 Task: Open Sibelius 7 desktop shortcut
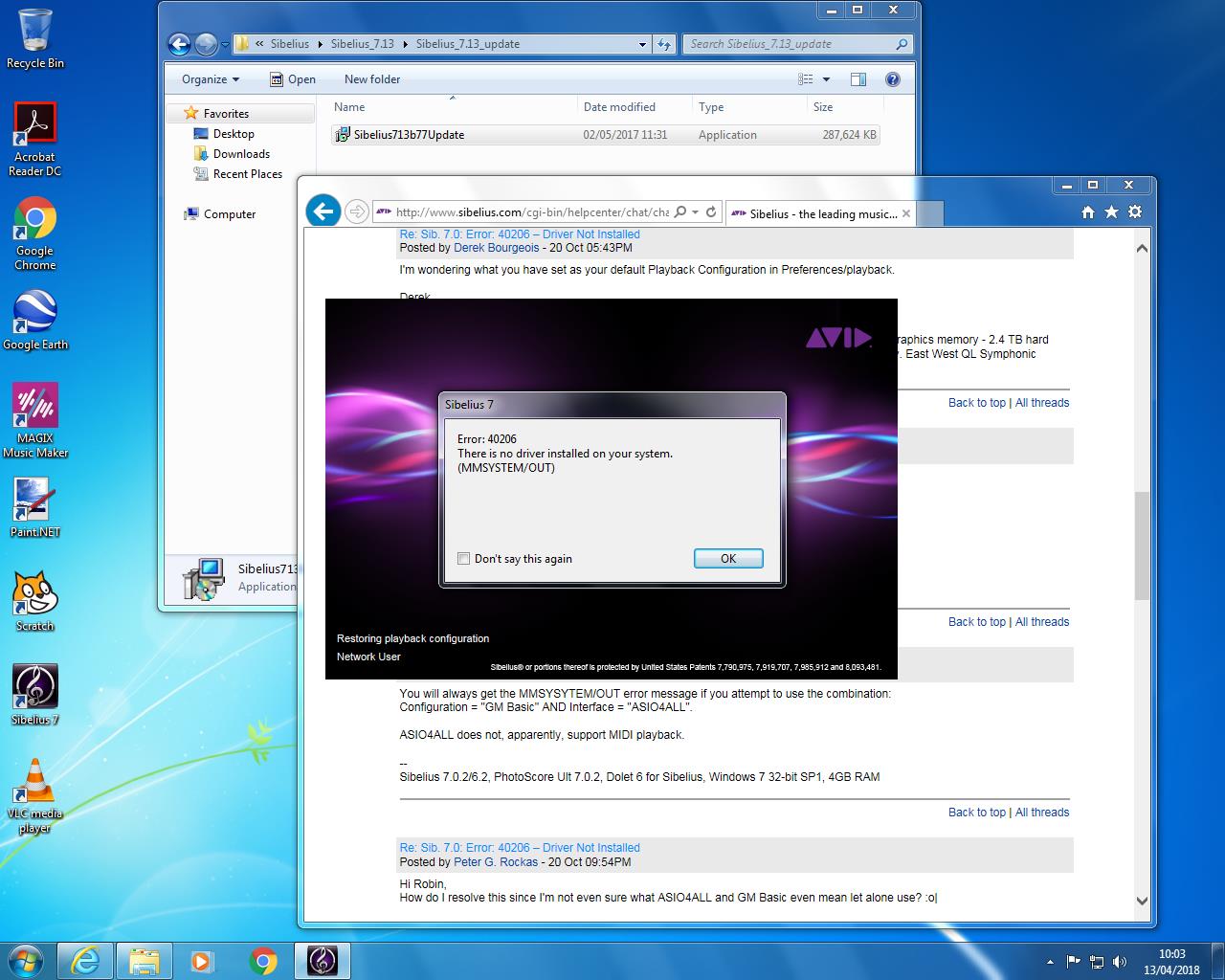(35, 696)
